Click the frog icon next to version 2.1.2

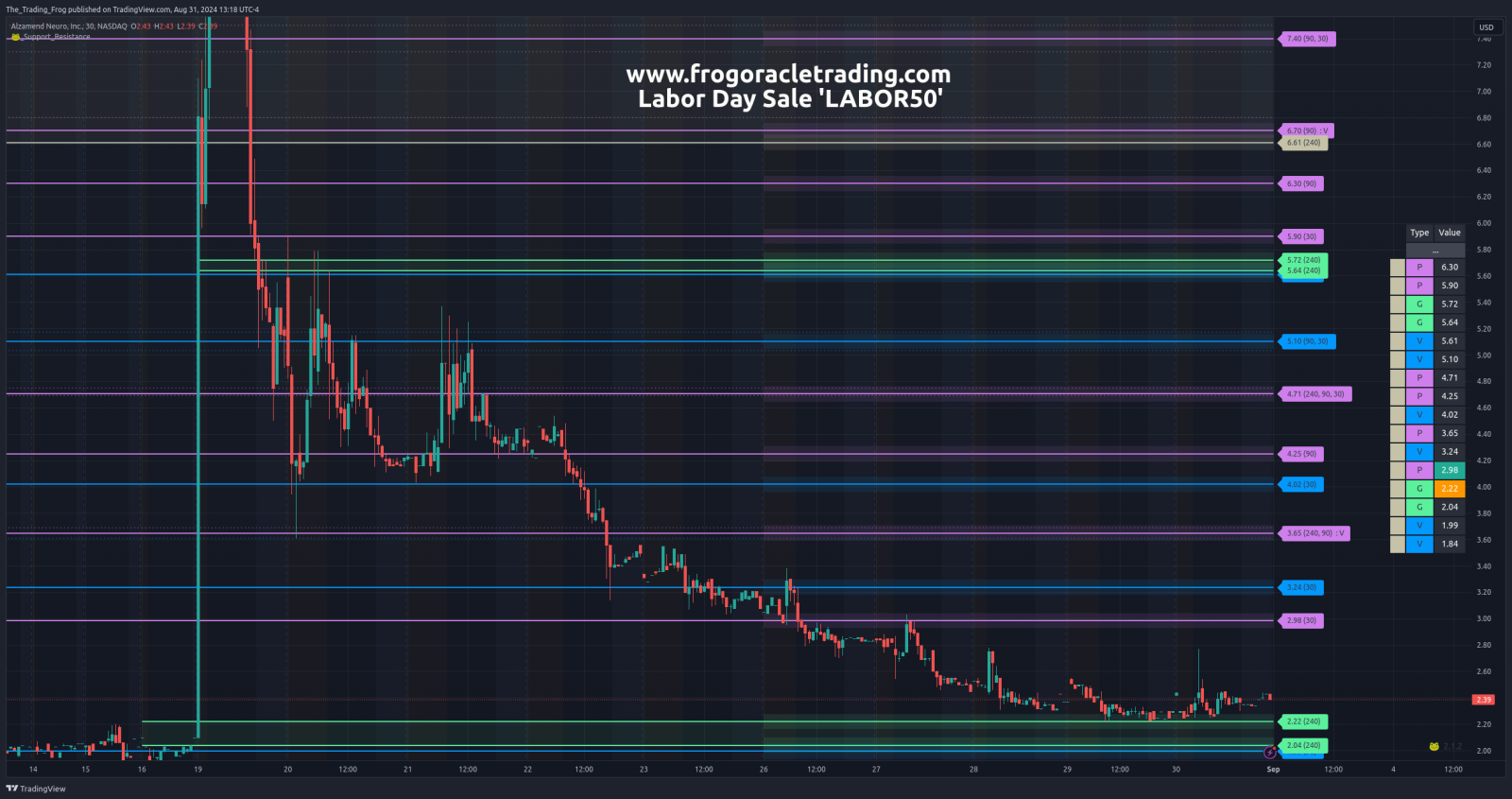(x=1434, y=747)
